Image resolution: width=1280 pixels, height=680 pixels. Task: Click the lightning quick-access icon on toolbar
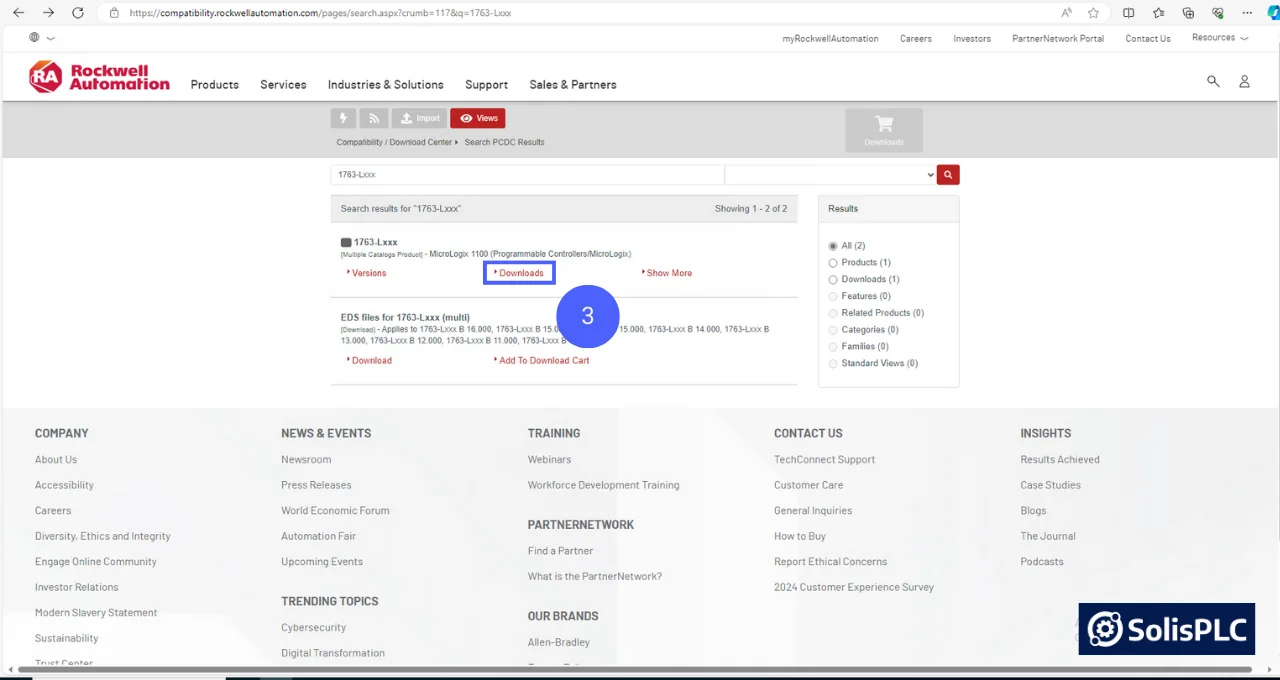[x=343, y=118]
